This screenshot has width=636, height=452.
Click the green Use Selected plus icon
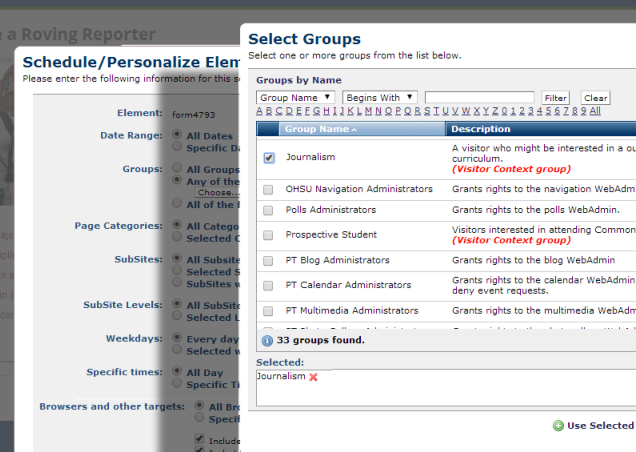tap(559, 426)
